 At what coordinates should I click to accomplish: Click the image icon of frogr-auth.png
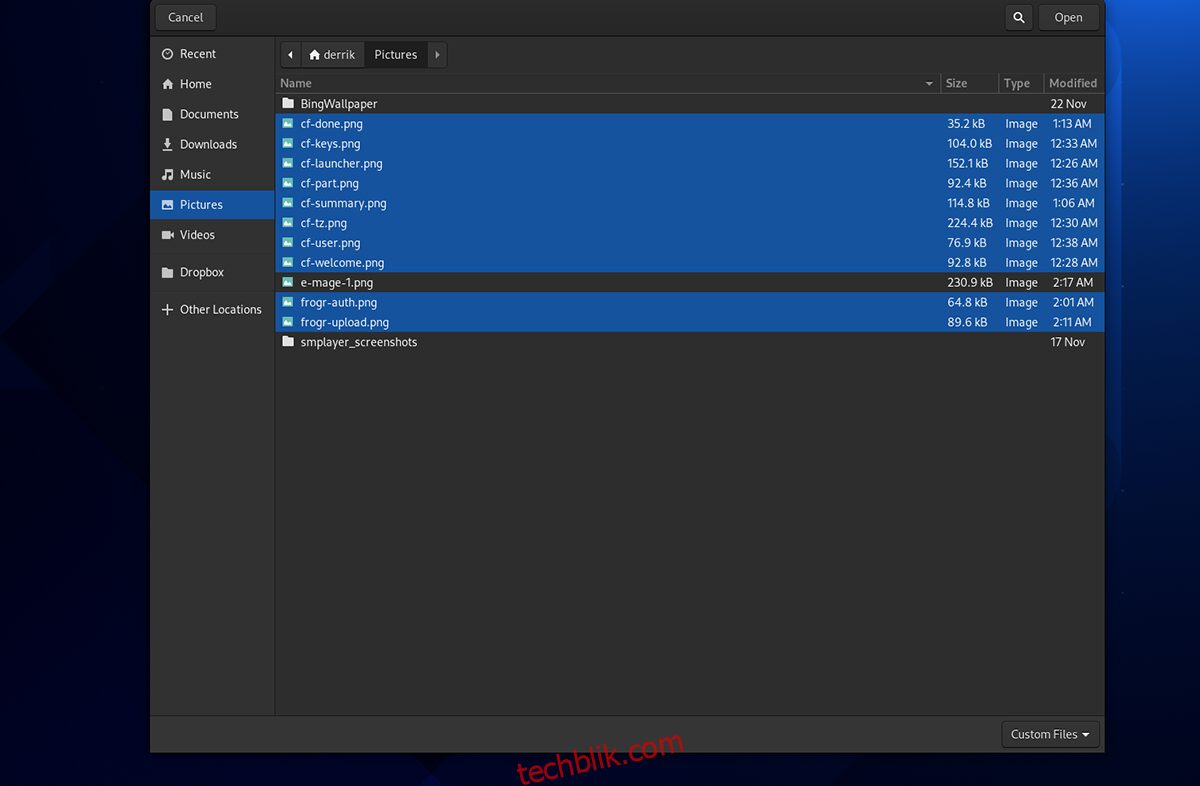pos(288,302)
